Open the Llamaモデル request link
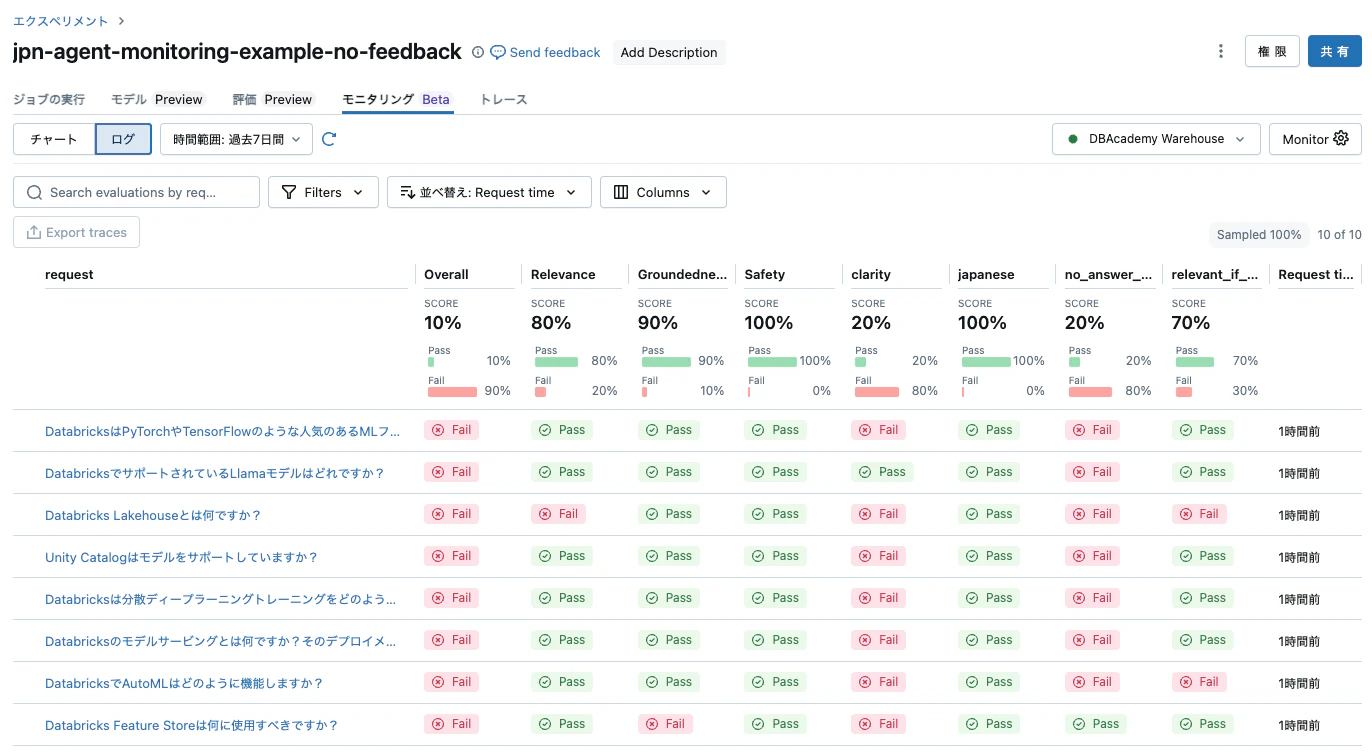Image resolution: width=1372 pixels, height=754 pixels. pos(215,473)
